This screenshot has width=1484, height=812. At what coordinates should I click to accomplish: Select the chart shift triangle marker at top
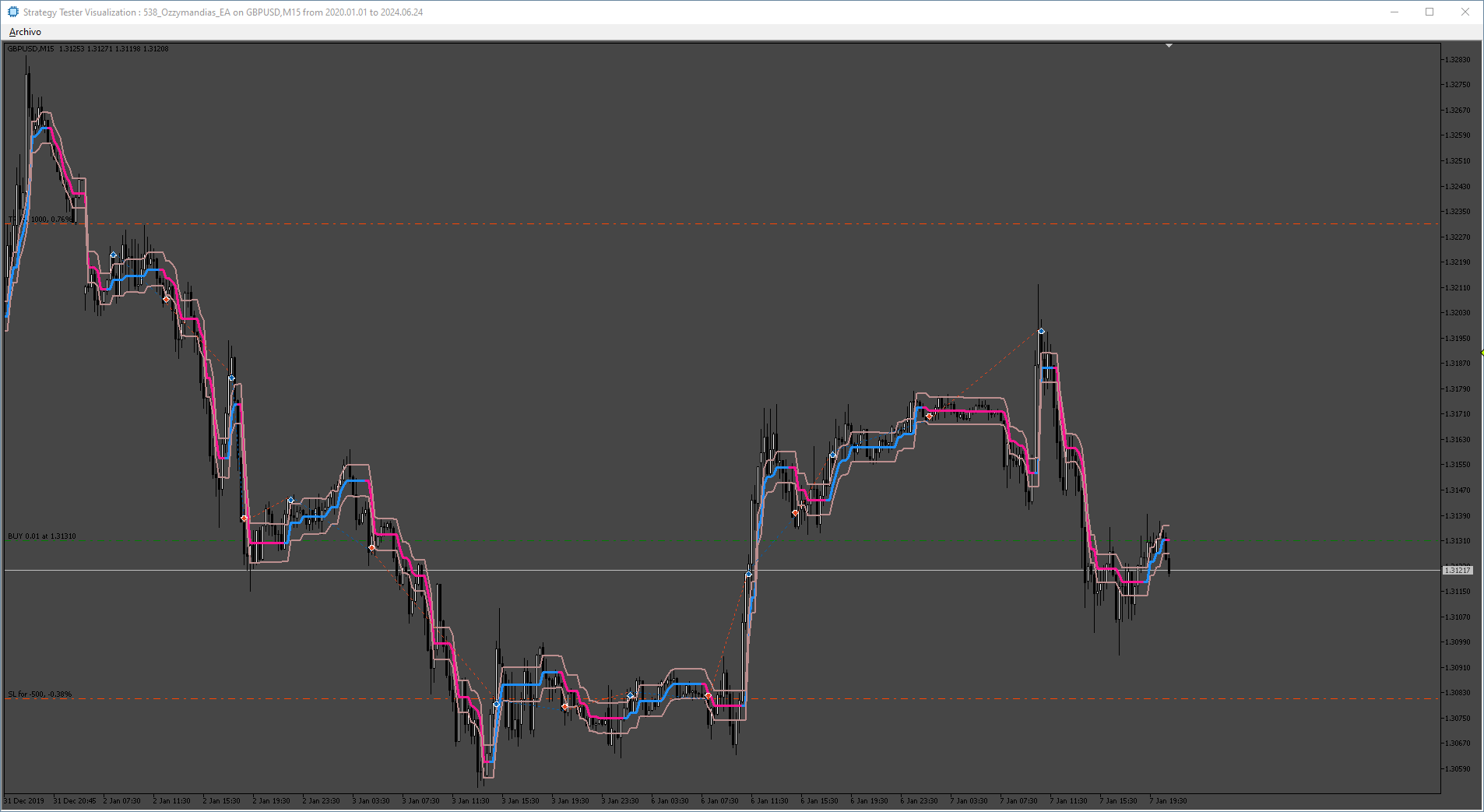click(x=1169, y=46)
